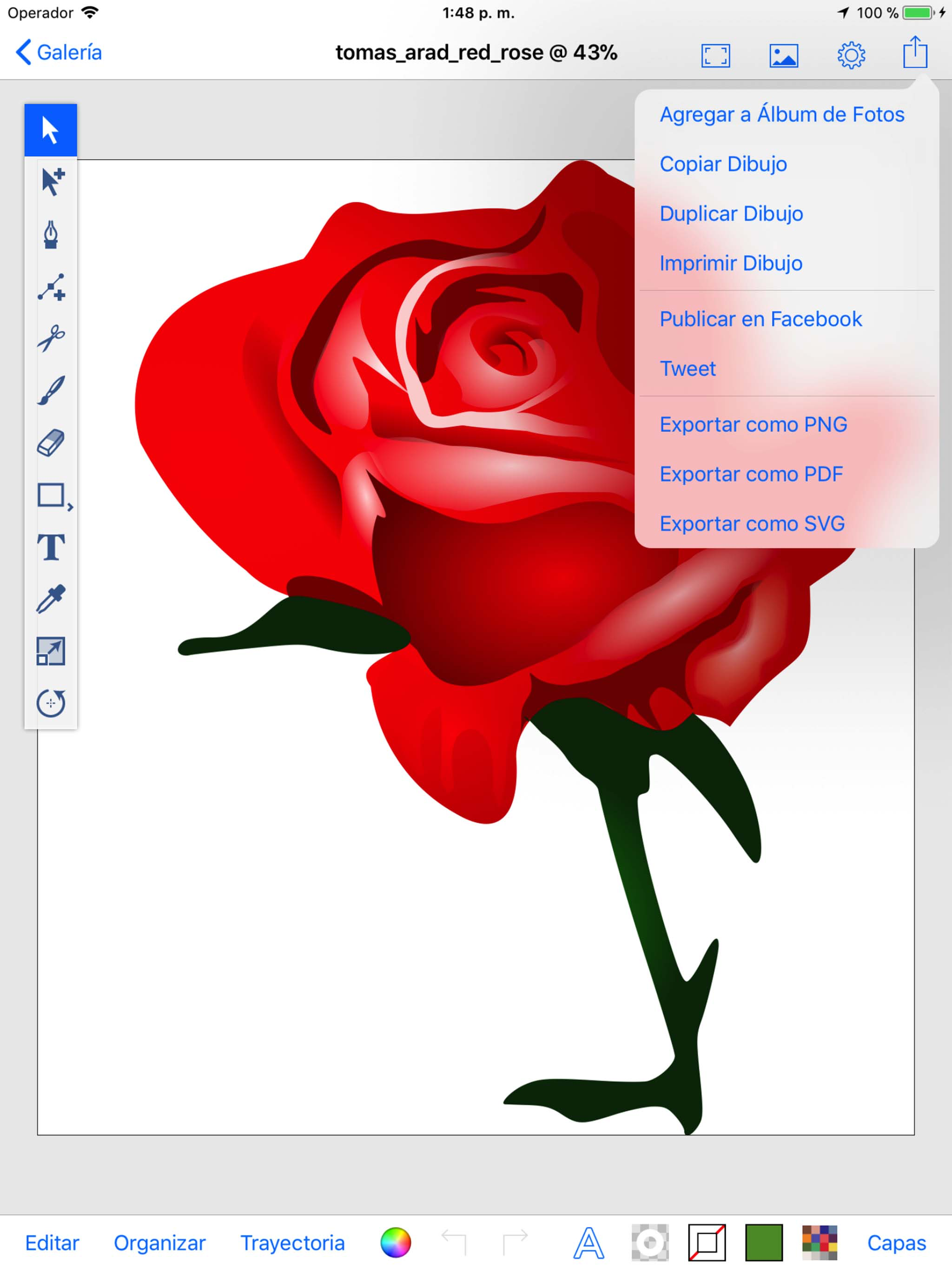This screenshot has width=952, height=1270.
Task: Choose Duplicar Dibujo from the menu
Action: click(731, 213)
